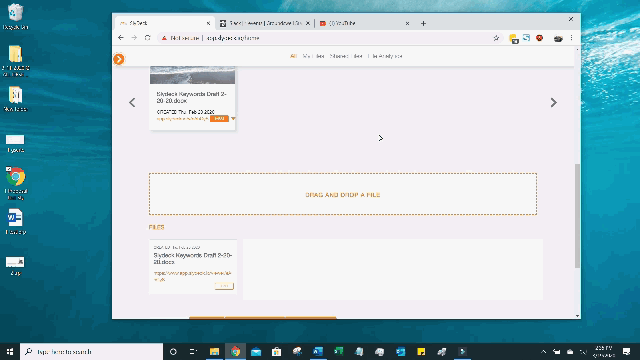Switch to the YouTube tab
The image size is (640, 360).
pyautogui.click(x=364, y=24)
